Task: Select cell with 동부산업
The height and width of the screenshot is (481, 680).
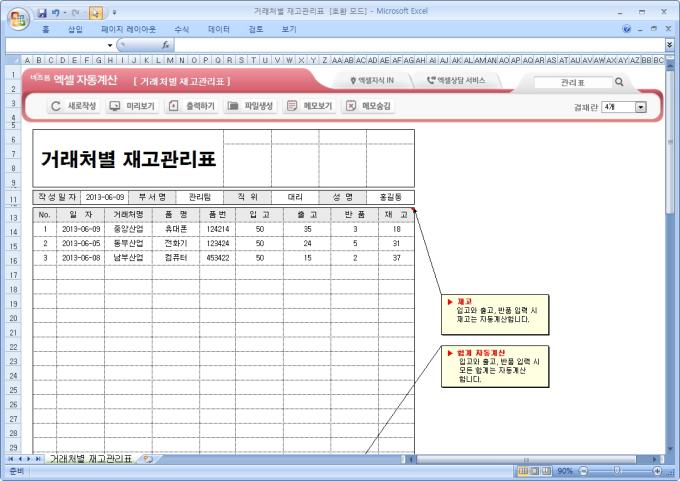Action: 128,243
